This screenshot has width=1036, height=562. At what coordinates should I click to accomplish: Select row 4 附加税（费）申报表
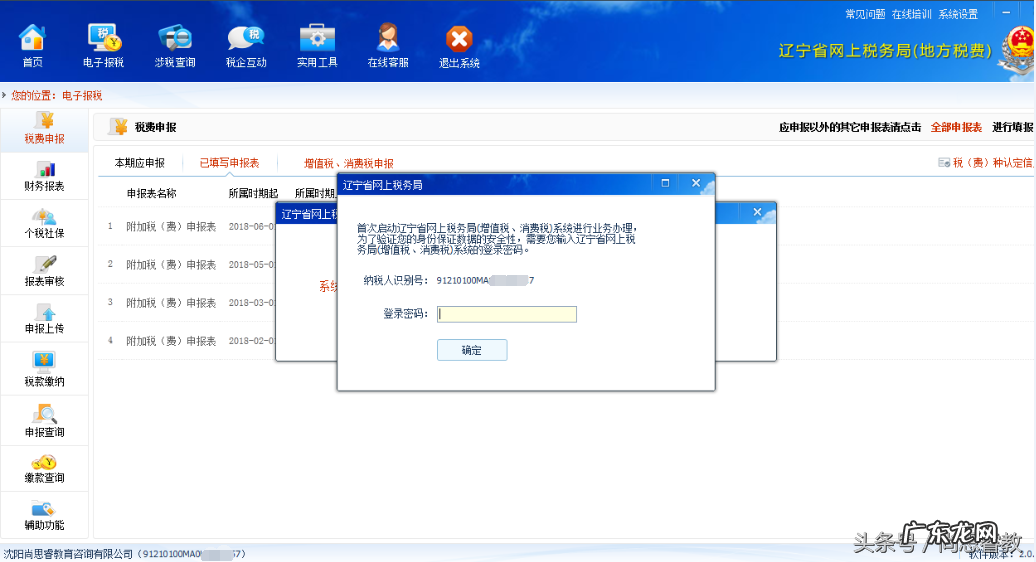pos(171,341)
